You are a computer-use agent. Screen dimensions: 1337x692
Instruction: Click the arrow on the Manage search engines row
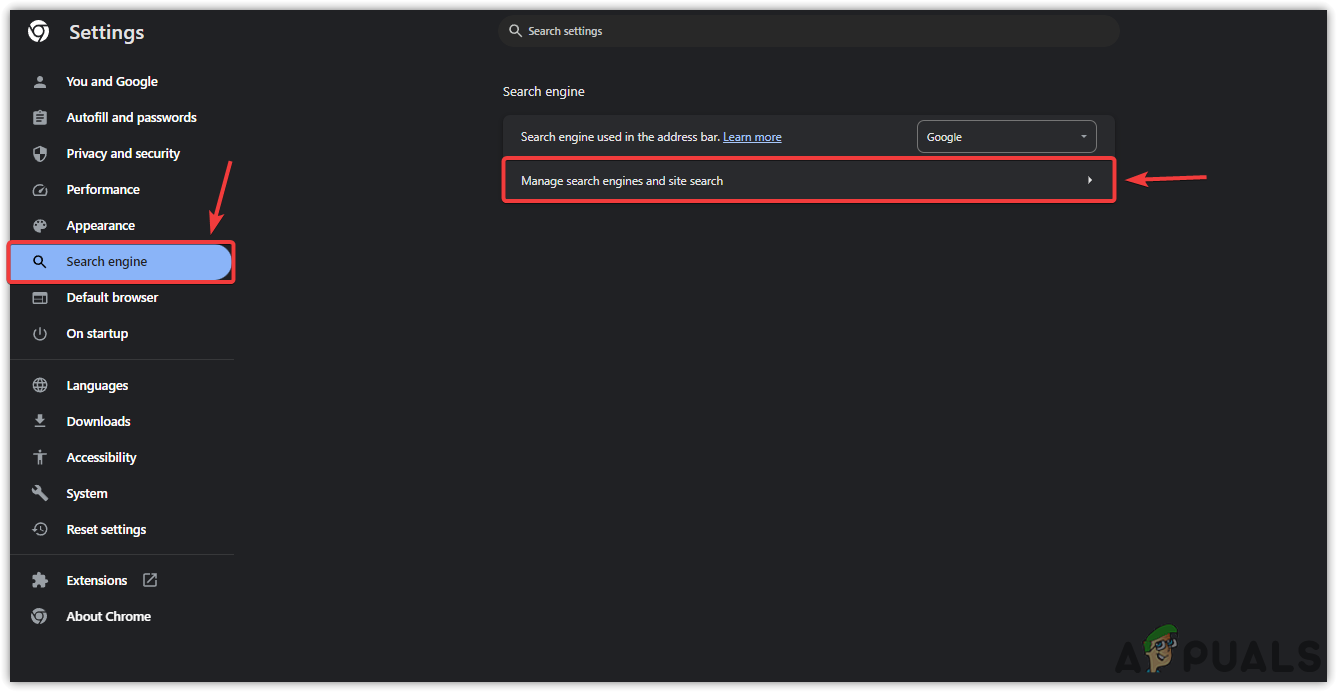coord(1090,181)
